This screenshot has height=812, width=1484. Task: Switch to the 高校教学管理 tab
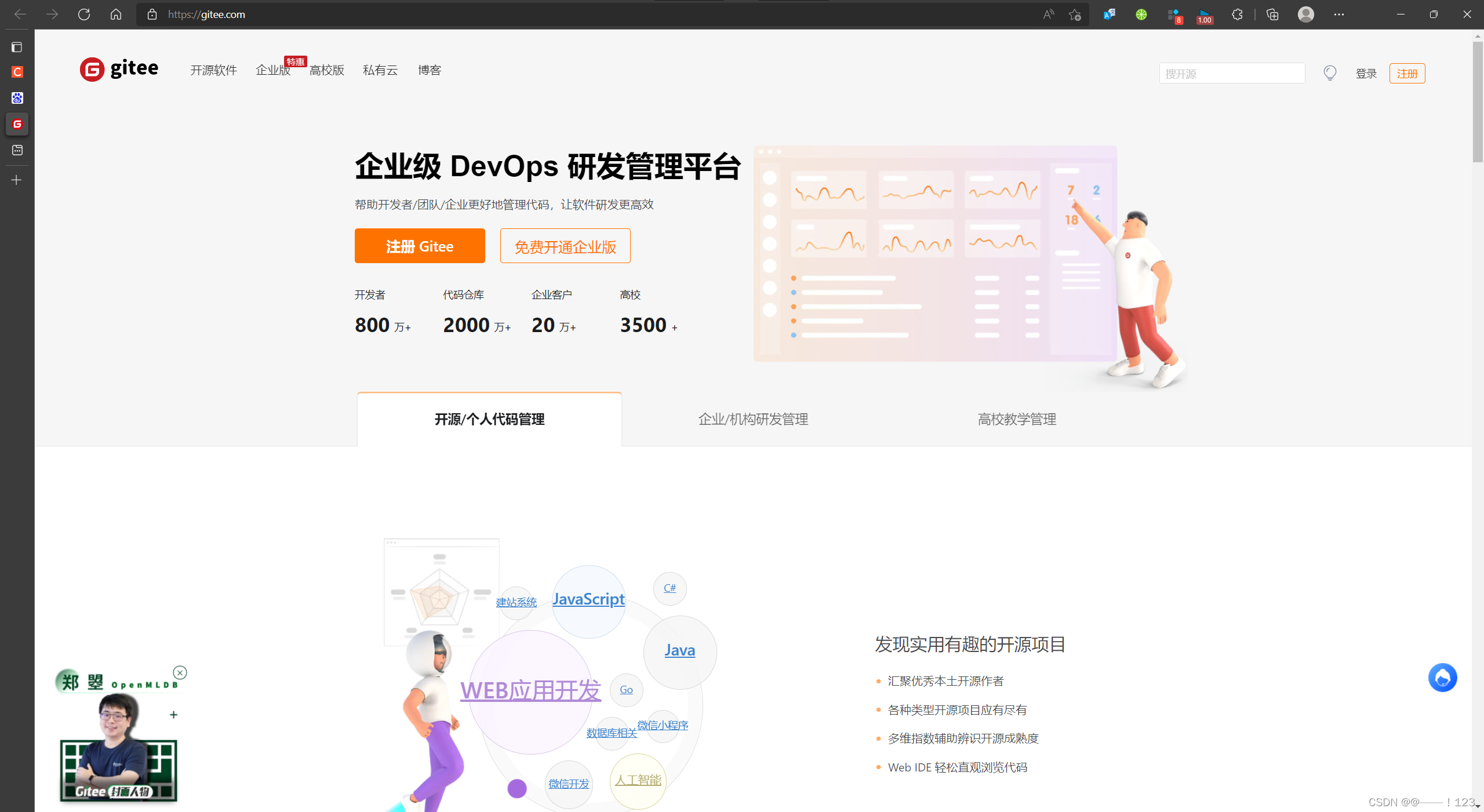(1016, 419)
